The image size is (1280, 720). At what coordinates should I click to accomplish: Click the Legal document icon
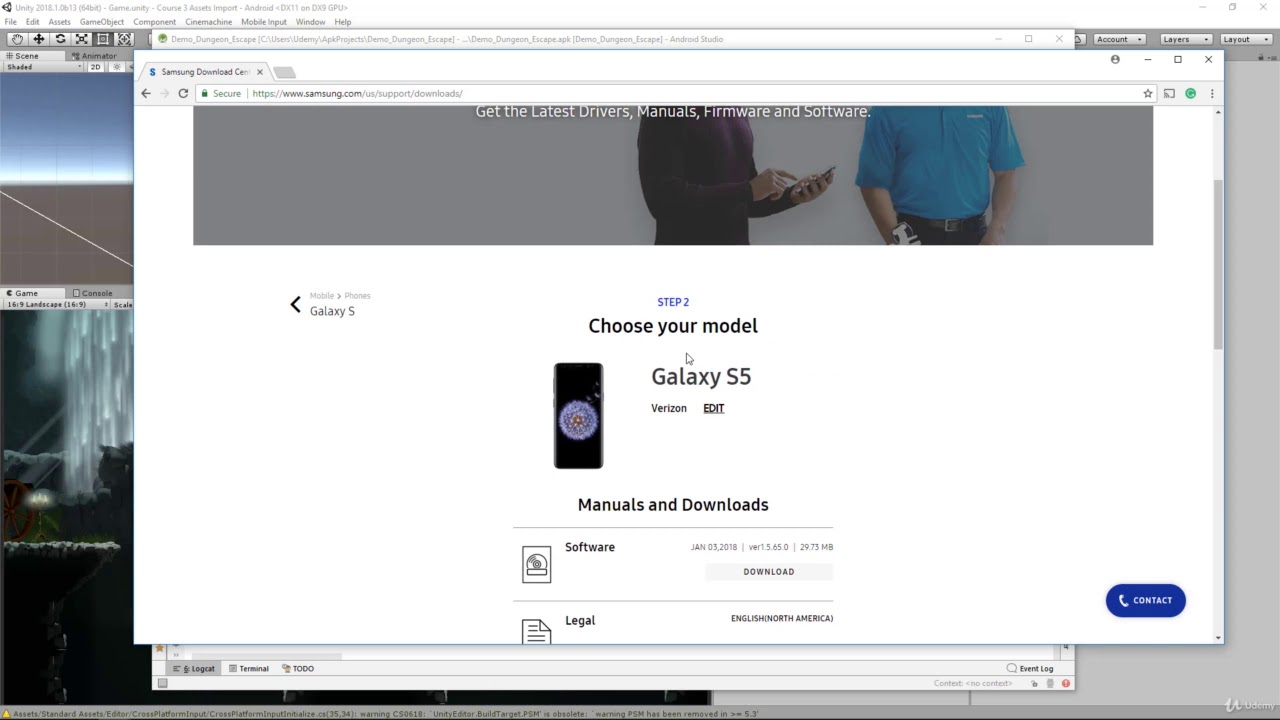[x=537, y=631]
